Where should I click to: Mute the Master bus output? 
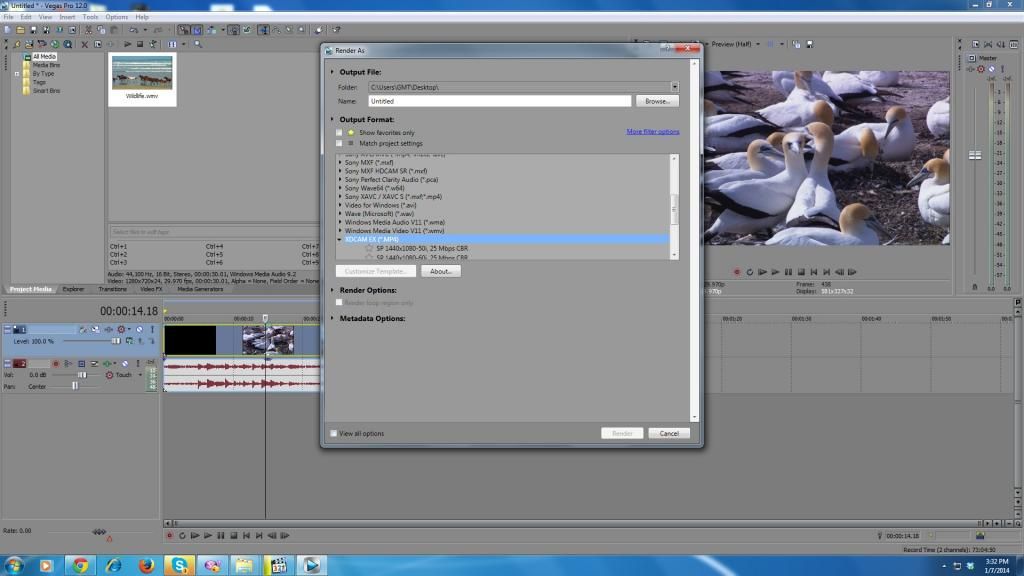pos(991,69)
